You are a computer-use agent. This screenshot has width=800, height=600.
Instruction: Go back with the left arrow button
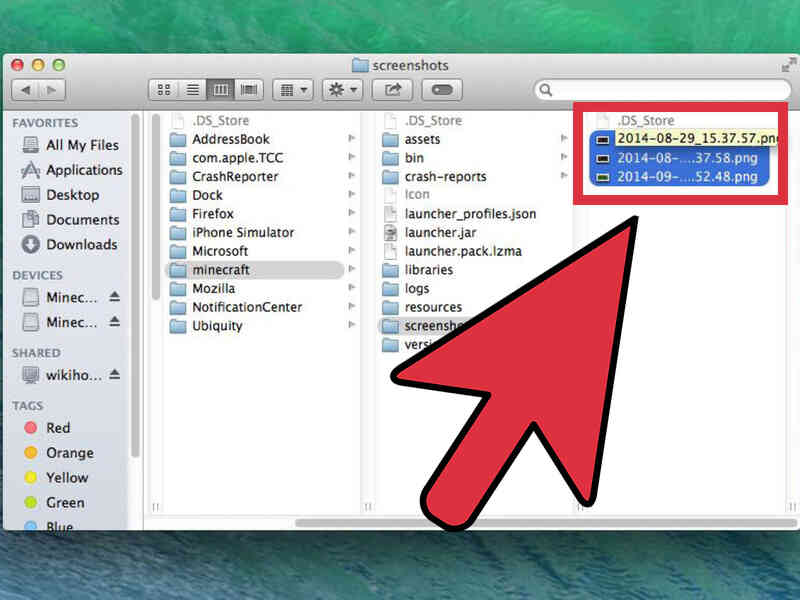(x=26, y=90)
